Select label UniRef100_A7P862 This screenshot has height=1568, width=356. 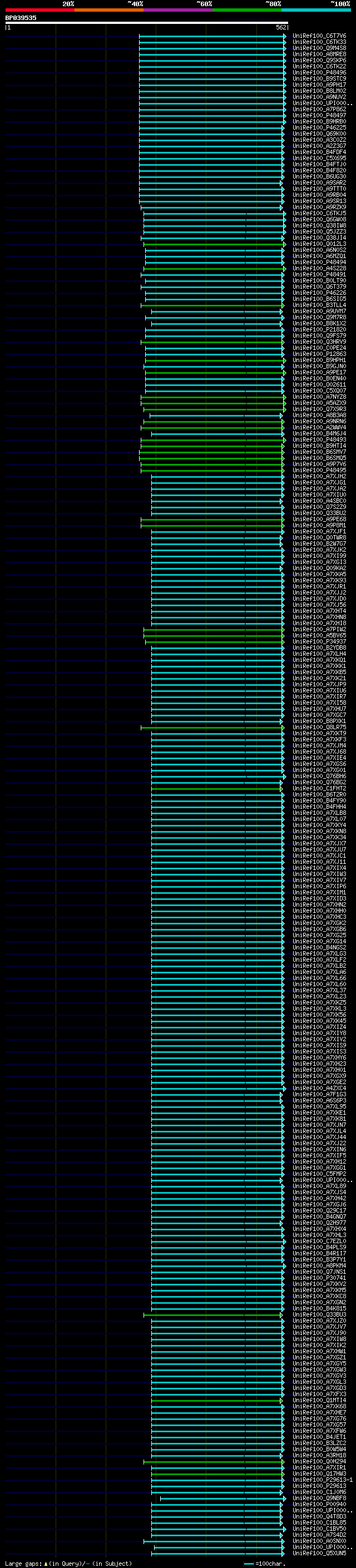click(x=319, y=110)
